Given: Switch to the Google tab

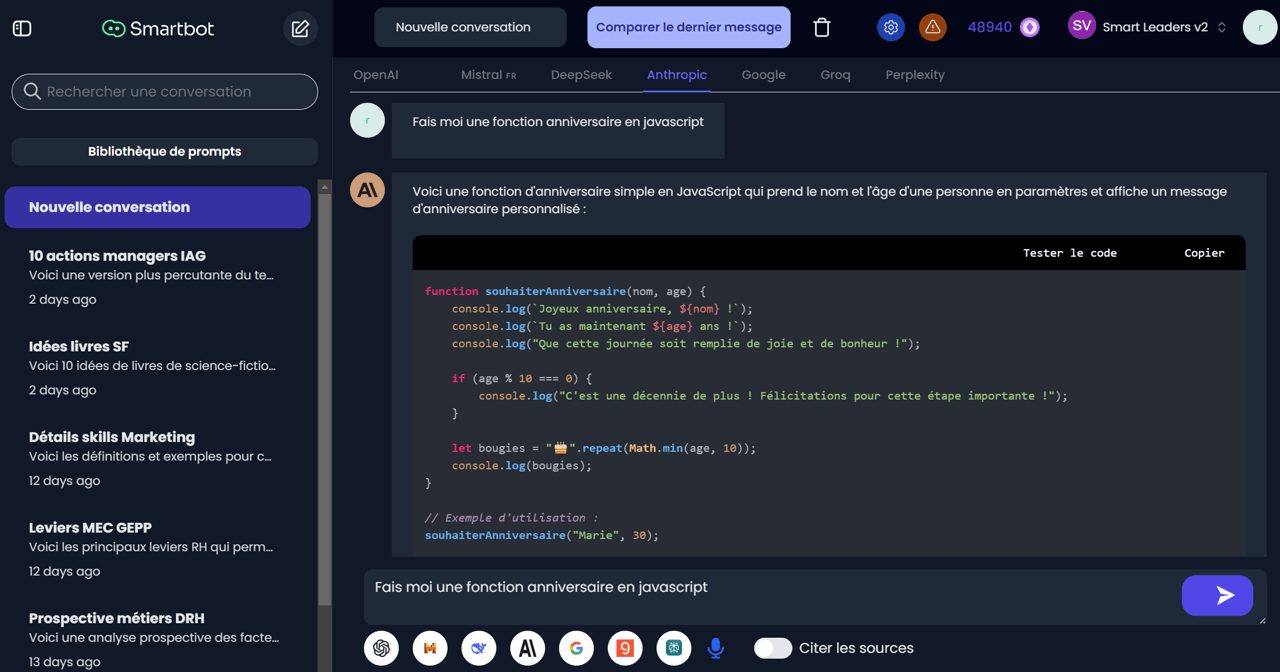Looking at the screenshot, I should point(763,75).
